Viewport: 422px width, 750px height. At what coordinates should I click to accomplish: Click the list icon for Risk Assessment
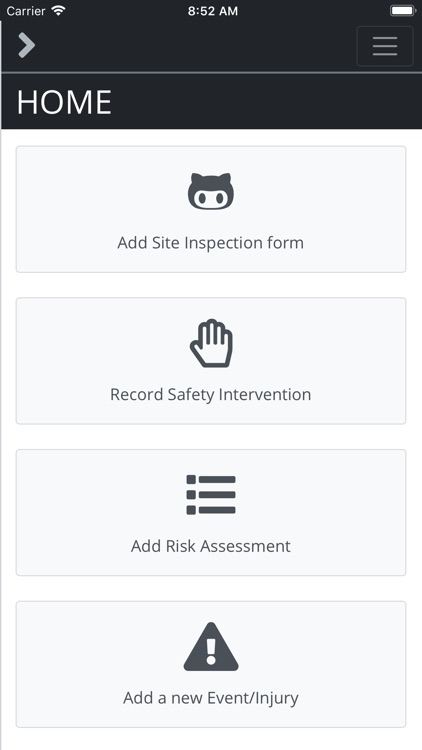[x=211, y=495]
